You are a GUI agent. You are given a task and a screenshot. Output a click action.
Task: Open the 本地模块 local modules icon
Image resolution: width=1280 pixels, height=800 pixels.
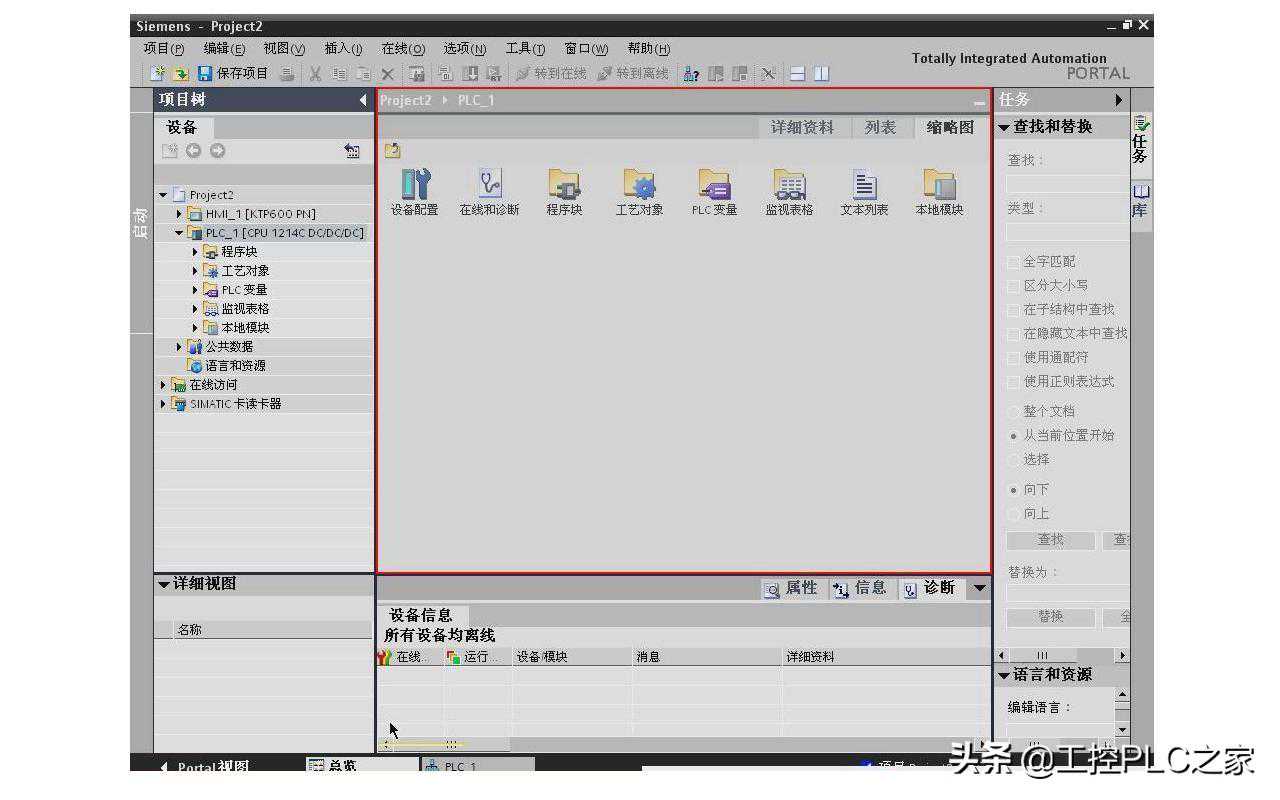[x=939, y=186]
